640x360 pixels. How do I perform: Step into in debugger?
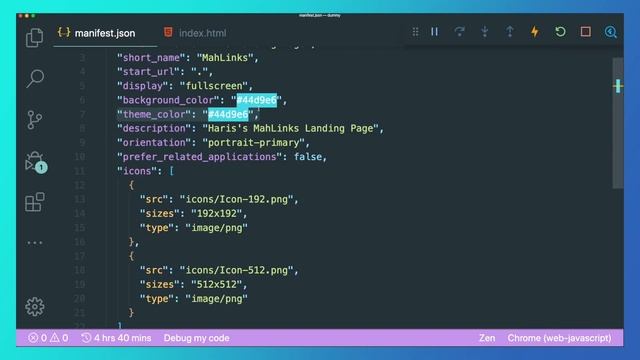coord(484,31)
